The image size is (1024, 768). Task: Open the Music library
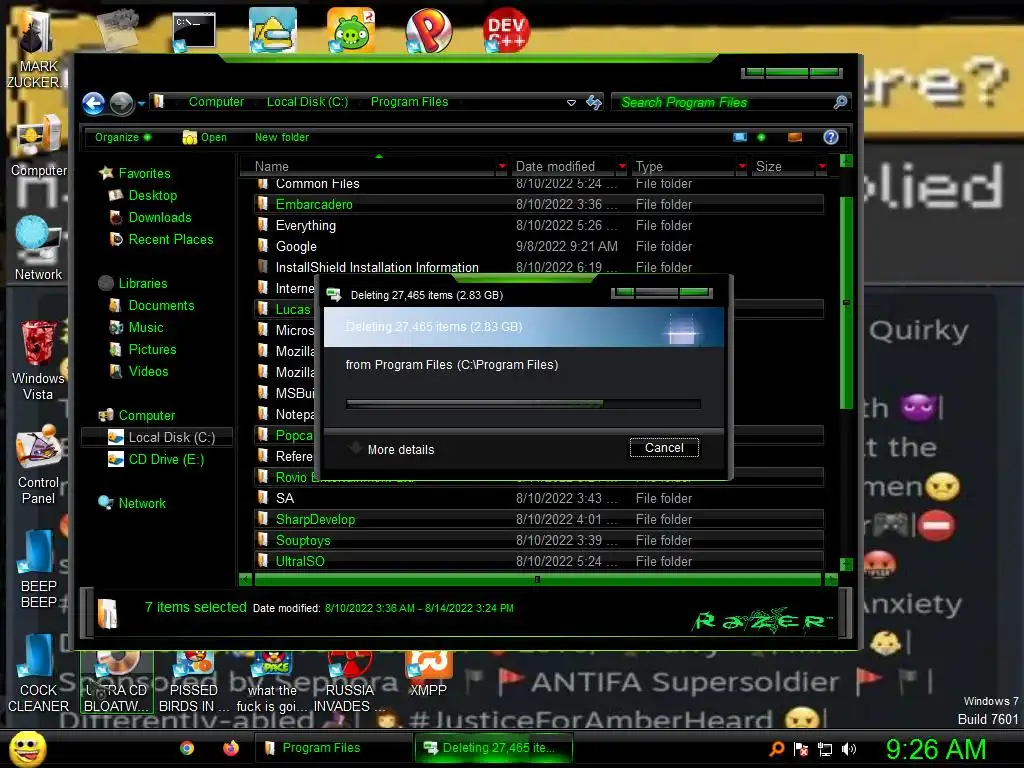[x=146, y=328]
